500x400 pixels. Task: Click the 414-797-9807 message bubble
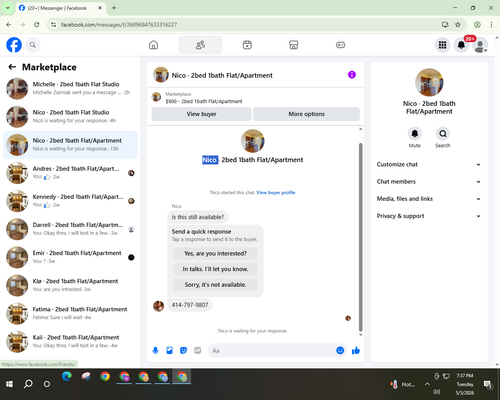click(x=190, y=305)
